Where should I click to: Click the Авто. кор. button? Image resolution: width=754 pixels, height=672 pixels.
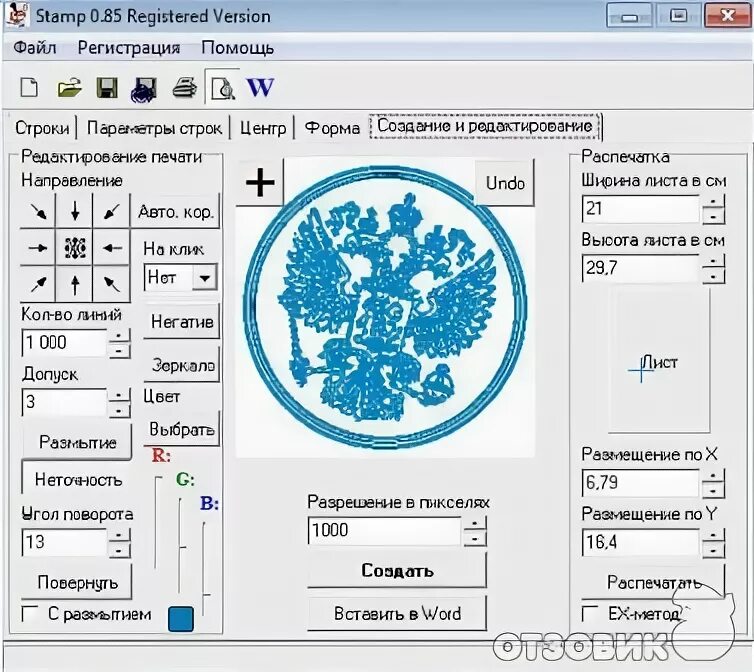(x=176, y=211)
